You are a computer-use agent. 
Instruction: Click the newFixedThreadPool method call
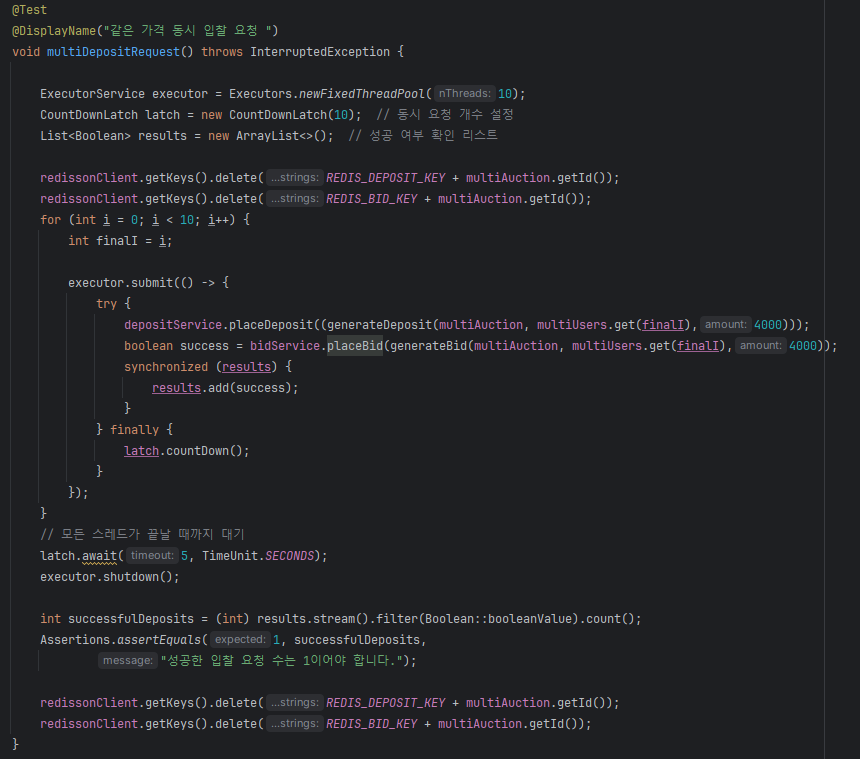pos(362,94)
